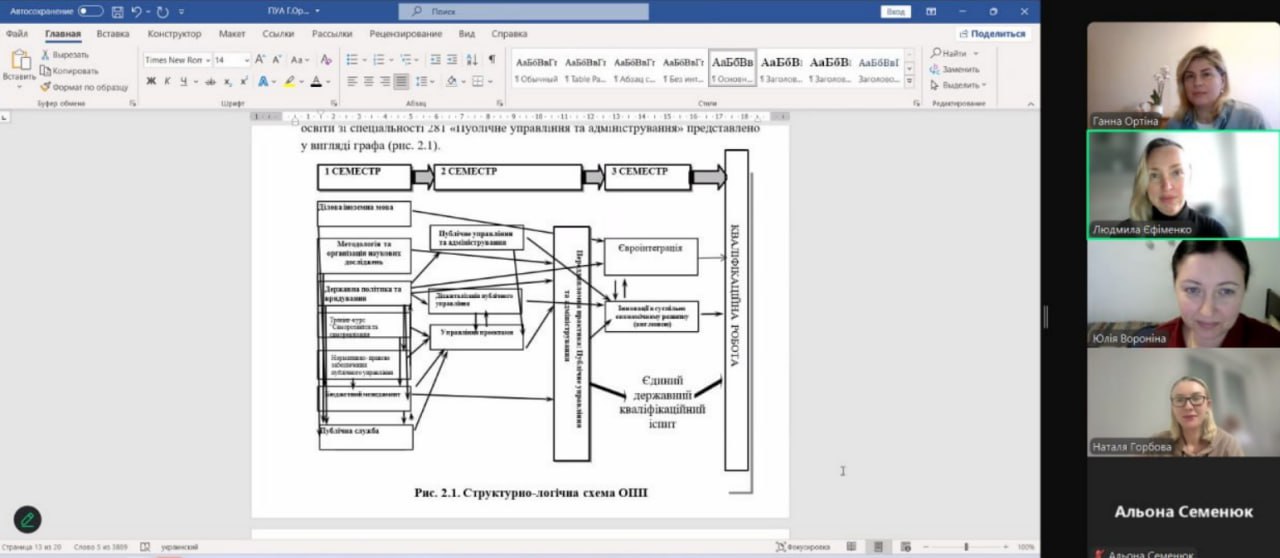Toggle the Автосохранение switch
This screenshot has width=1280, height=558.
[90, 11]
